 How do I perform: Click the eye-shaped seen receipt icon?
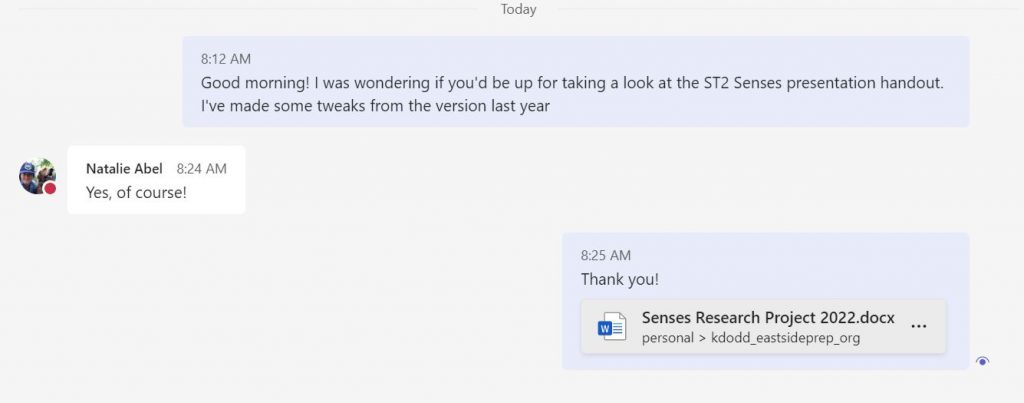(x=982, y=361)
